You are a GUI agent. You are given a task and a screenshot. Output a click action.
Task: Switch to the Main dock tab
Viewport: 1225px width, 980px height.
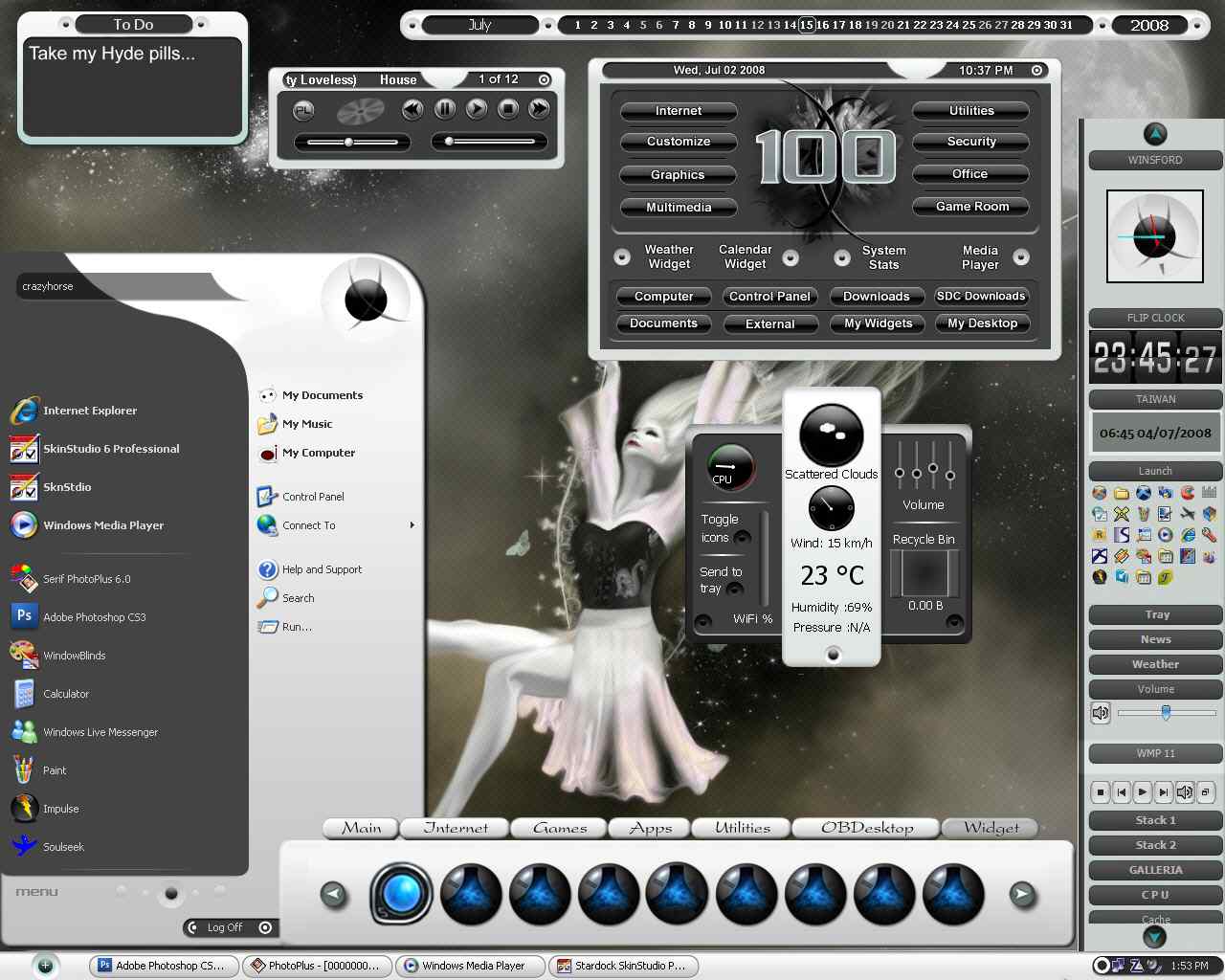tap(361, 828)
